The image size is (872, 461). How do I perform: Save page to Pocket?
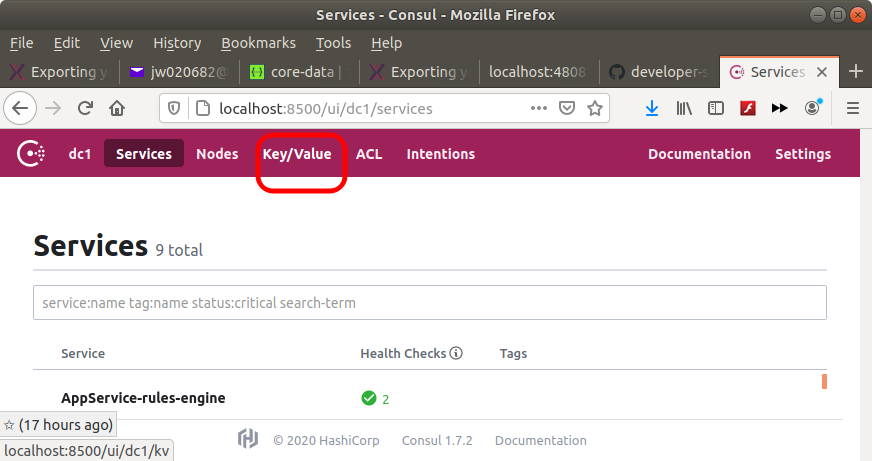567,108
